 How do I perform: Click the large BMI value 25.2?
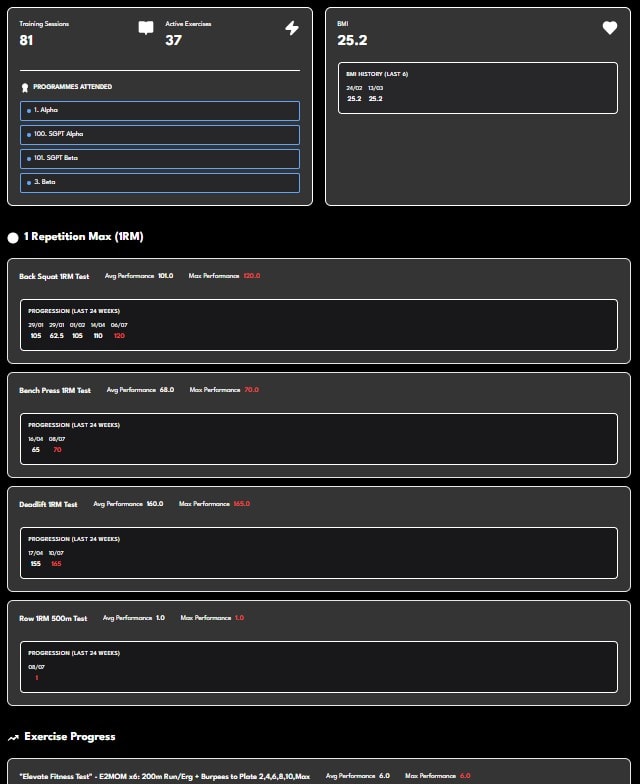352,40
